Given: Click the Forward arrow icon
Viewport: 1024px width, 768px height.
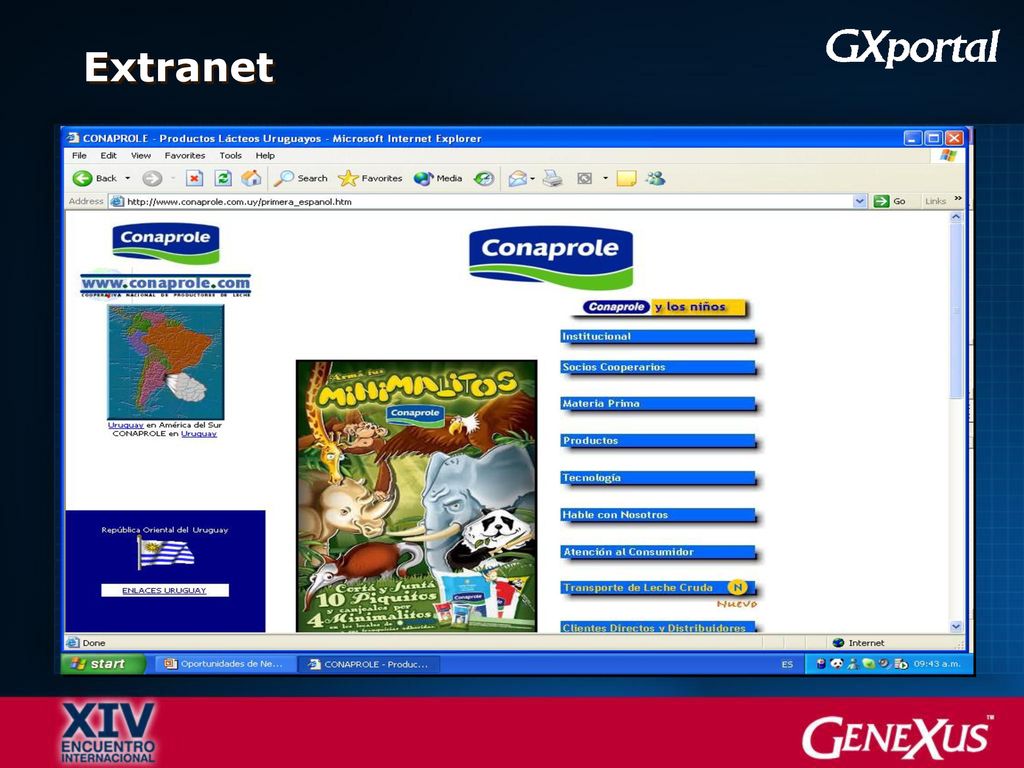Looking at the screenshot, I should pyautogui.click(x=152, y=178).
